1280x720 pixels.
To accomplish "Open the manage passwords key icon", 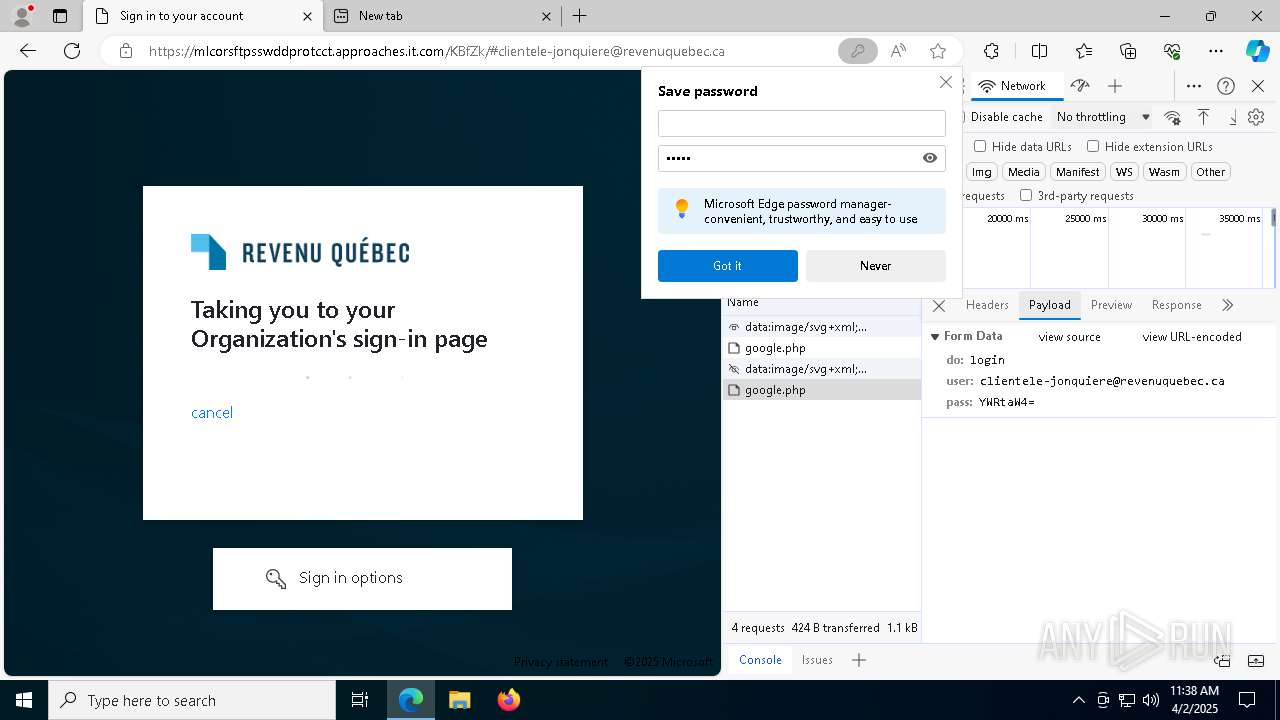I will click(858, 51).
